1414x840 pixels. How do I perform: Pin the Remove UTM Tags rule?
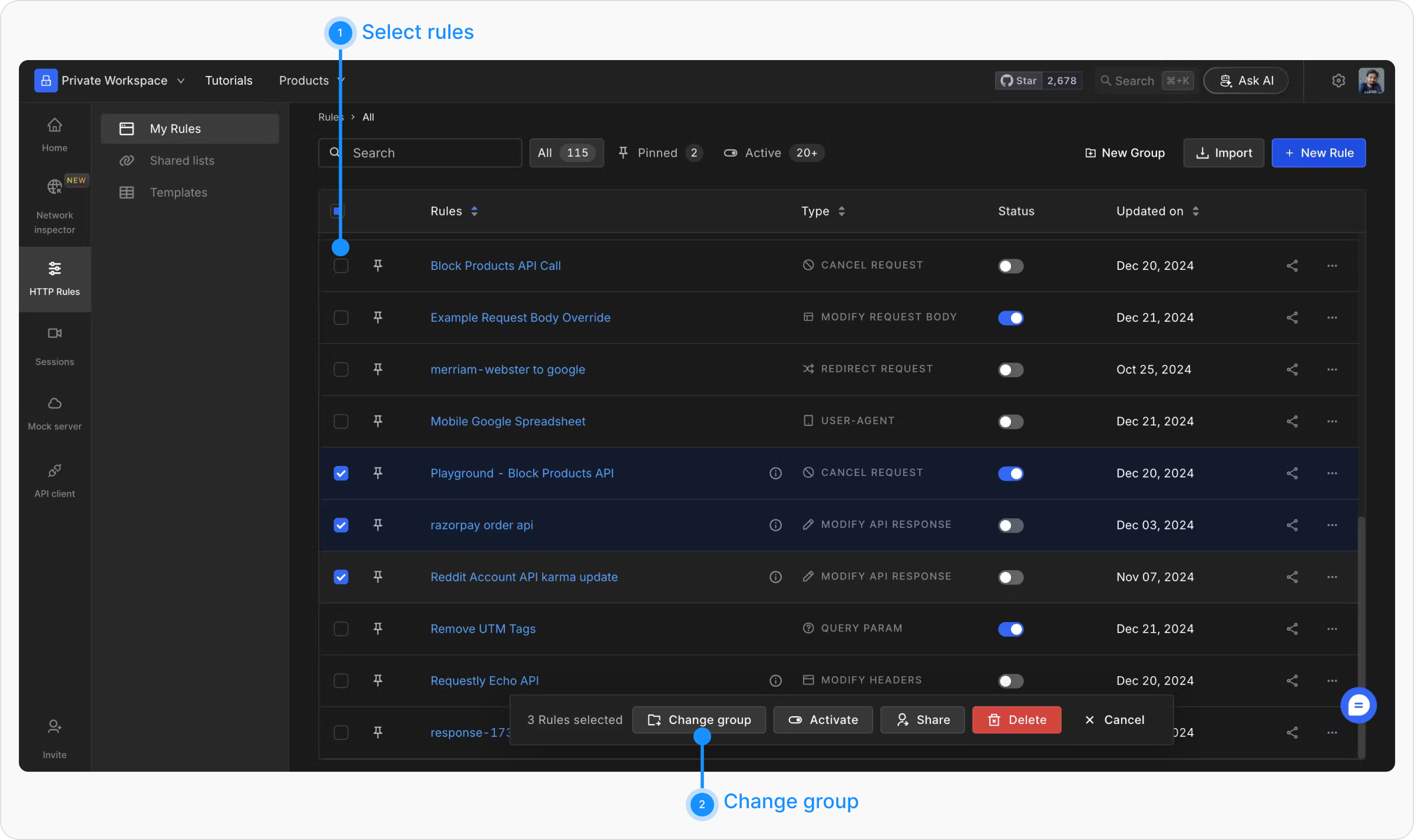[x=378, y=629]
